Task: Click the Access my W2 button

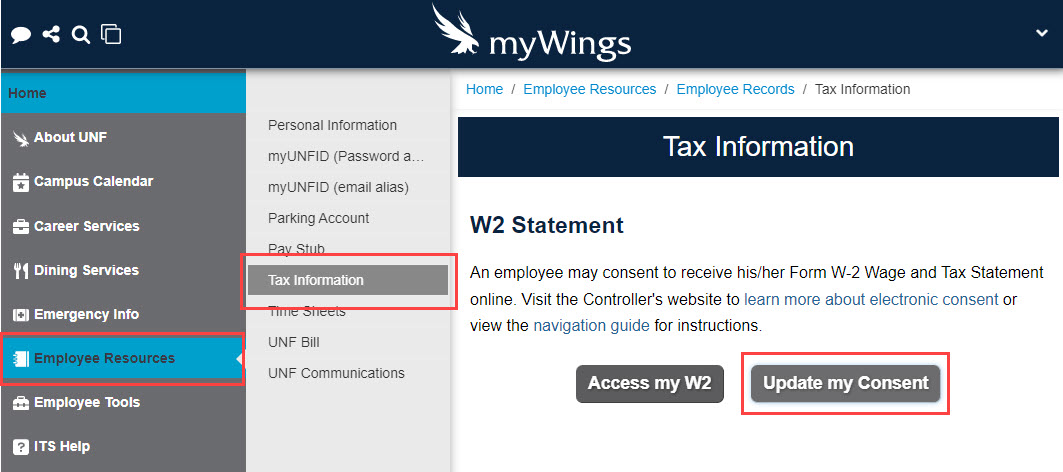Action: click(649, 383)
